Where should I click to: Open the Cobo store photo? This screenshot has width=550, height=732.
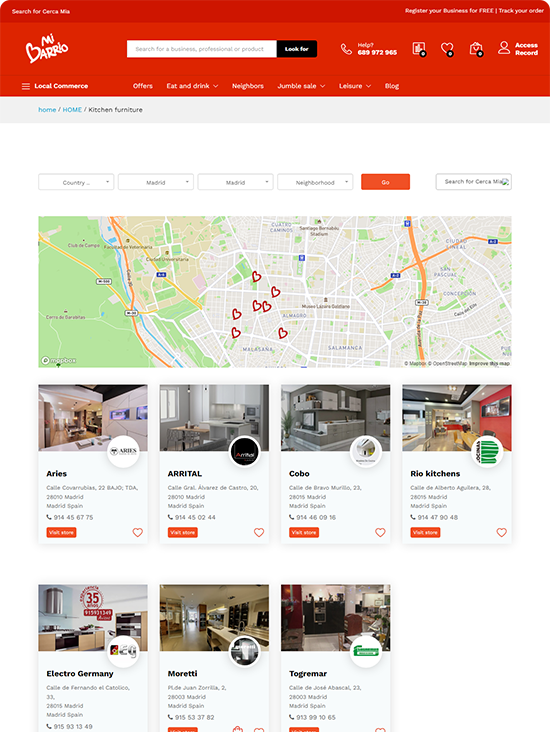[336, 418]
